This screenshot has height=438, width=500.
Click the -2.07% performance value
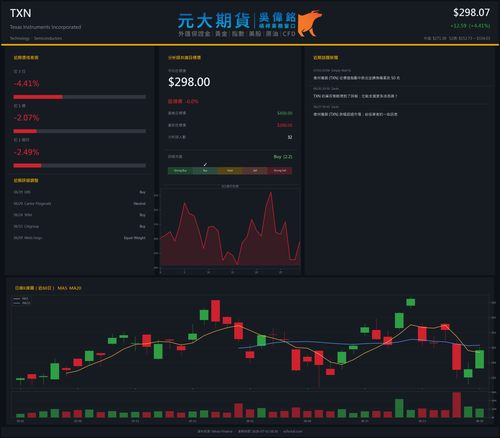click(x=26, y=118)
